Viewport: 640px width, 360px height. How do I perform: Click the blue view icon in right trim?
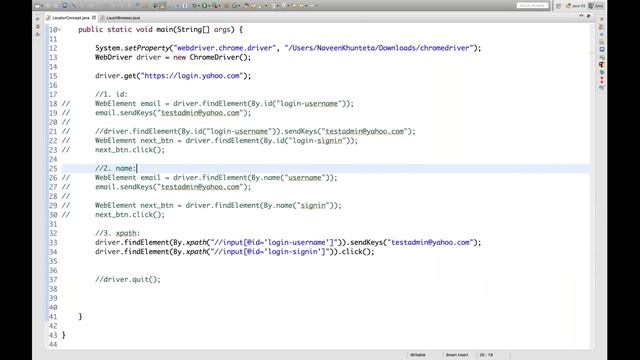(x=602, y=49)
